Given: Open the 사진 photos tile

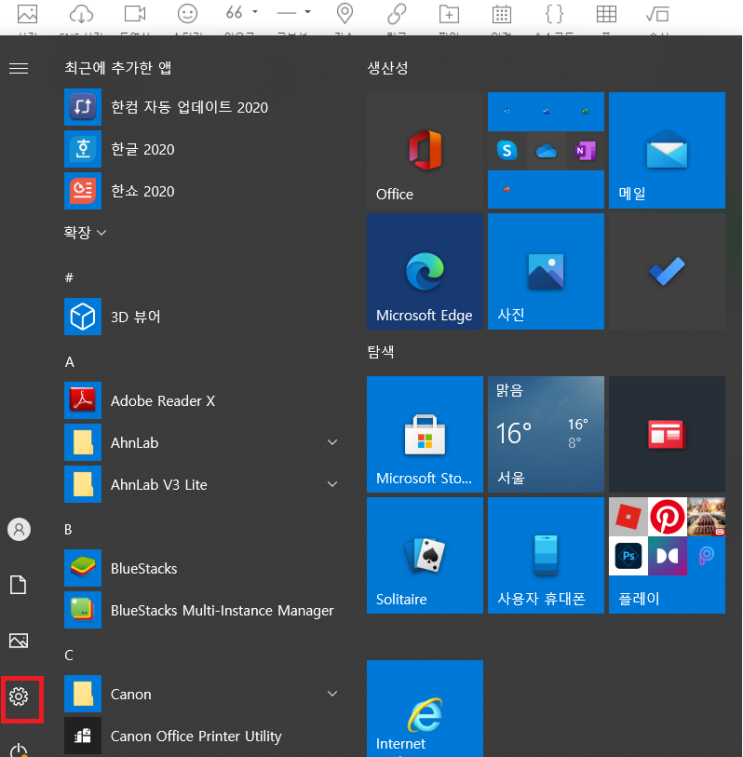Looking at the screenshot, I should [546, 271].
